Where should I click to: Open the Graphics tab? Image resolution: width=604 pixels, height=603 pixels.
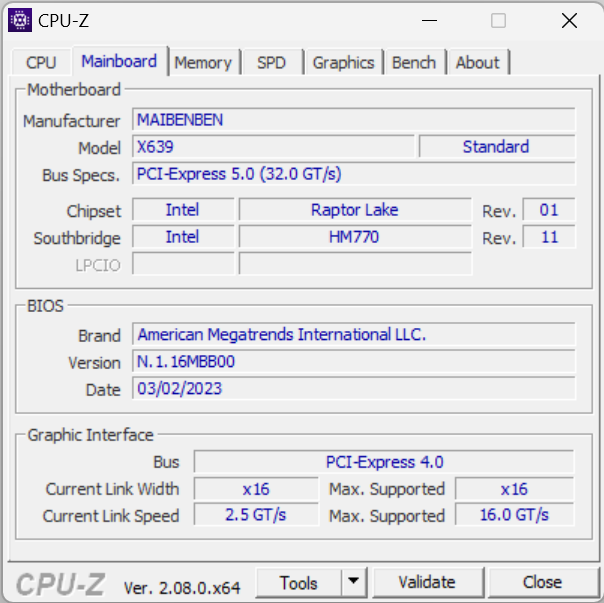click(343, 62)
